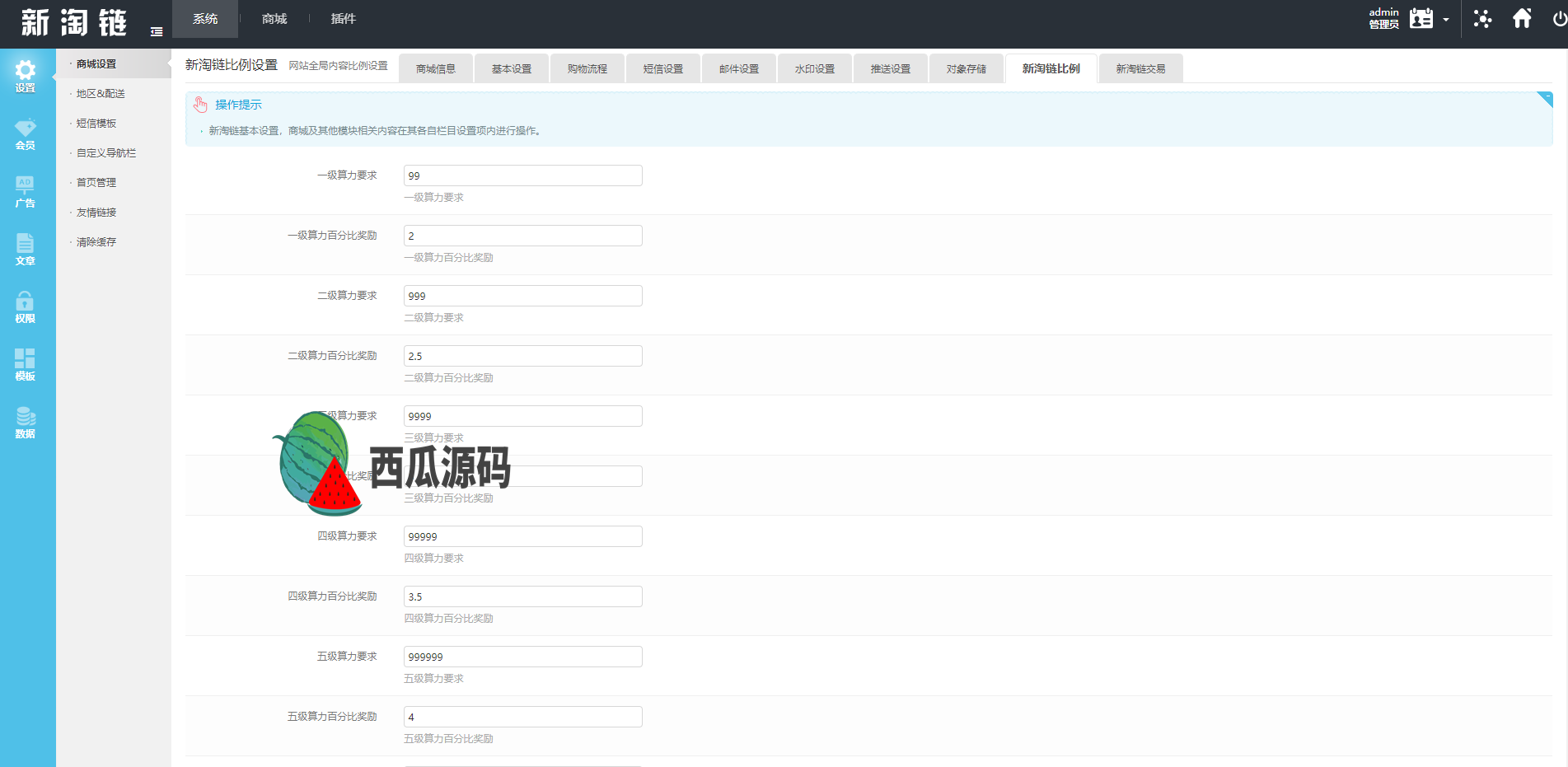
Task: Open the 会员 diamond sidebar icon
Action: point(26,134)
